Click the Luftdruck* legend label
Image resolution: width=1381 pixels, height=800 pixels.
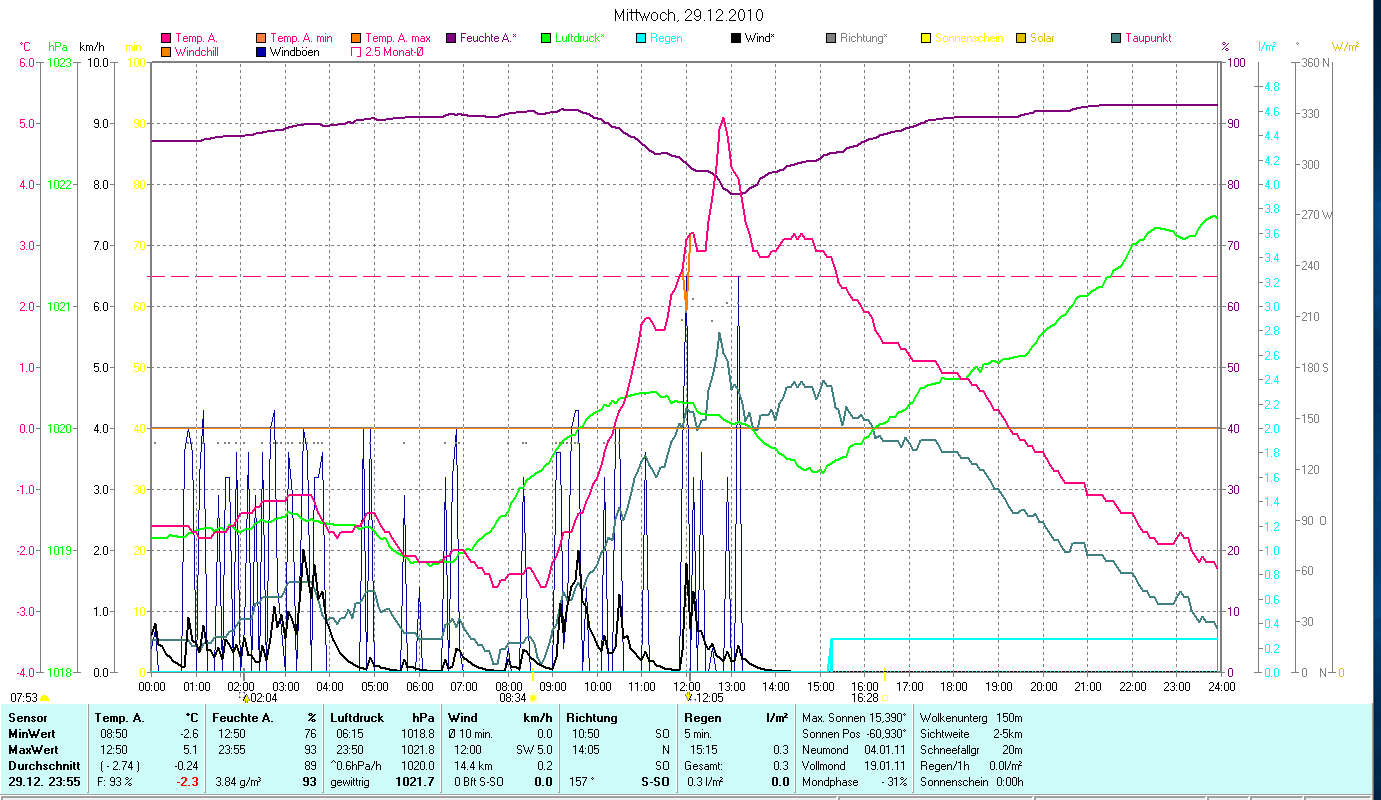(580, 38)
